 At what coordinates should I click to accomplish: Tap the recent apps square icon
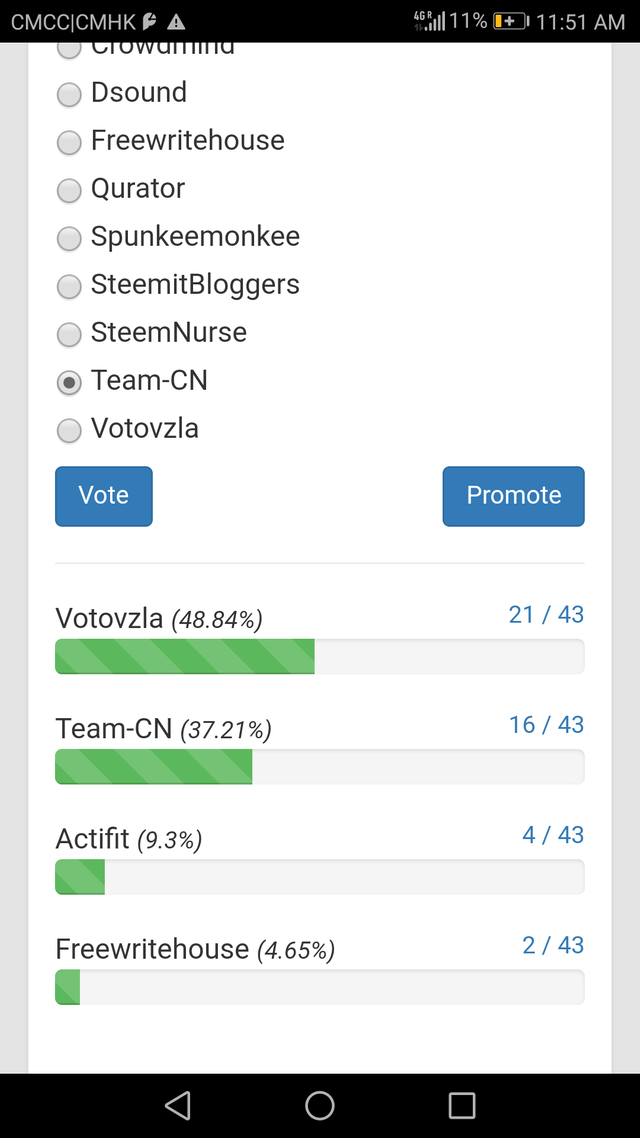pos(462,1105)
